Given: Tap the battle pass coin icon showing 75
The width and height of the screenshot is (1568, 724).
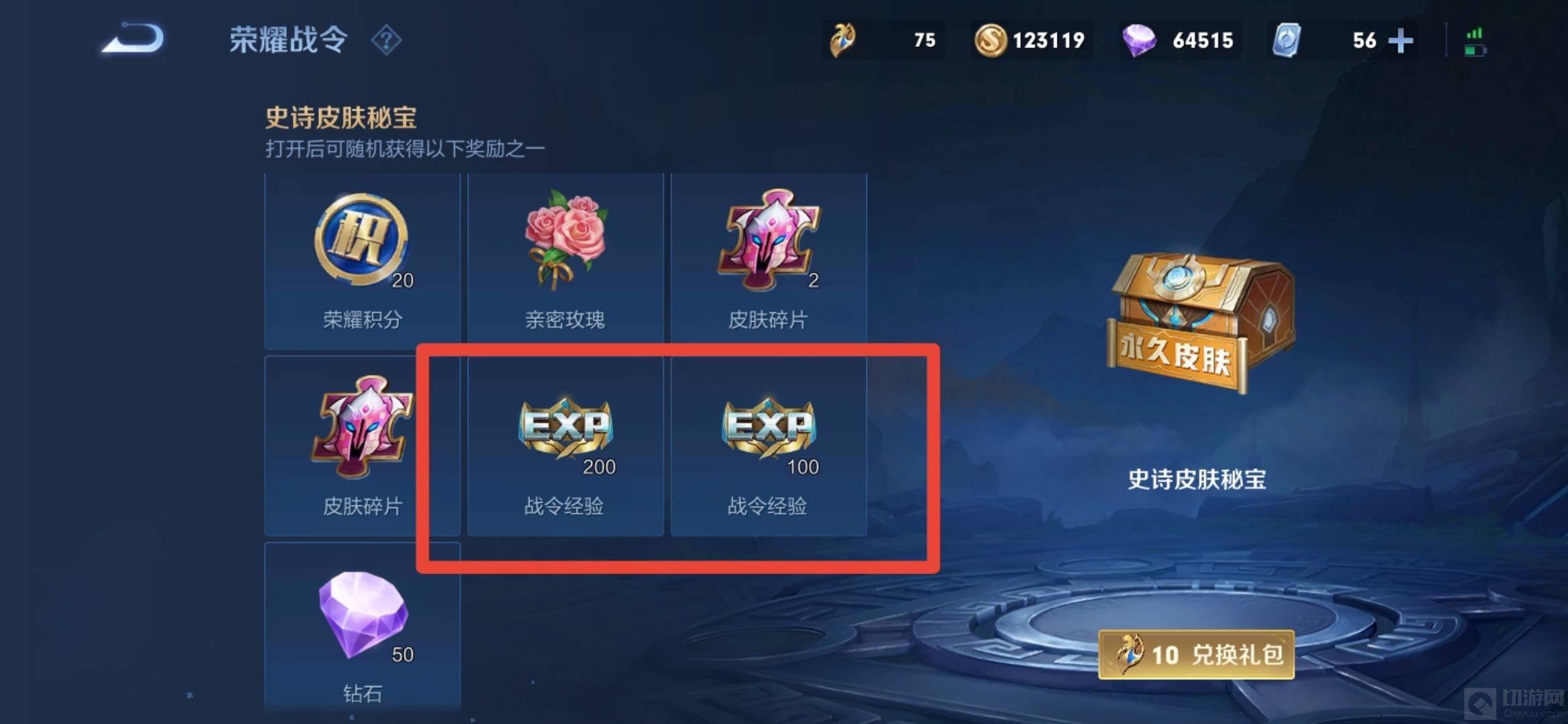Looking at the screenshot, I should pyautogui.click(x=843, y=40).
